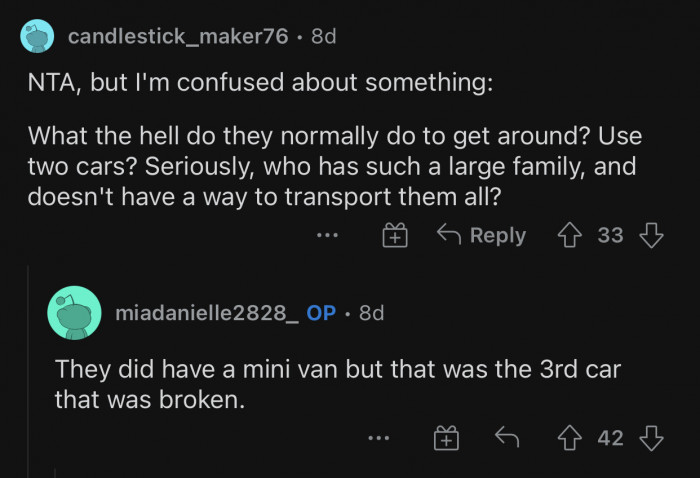
Task: Click the blue OP badge
Action: pos(321,313)
